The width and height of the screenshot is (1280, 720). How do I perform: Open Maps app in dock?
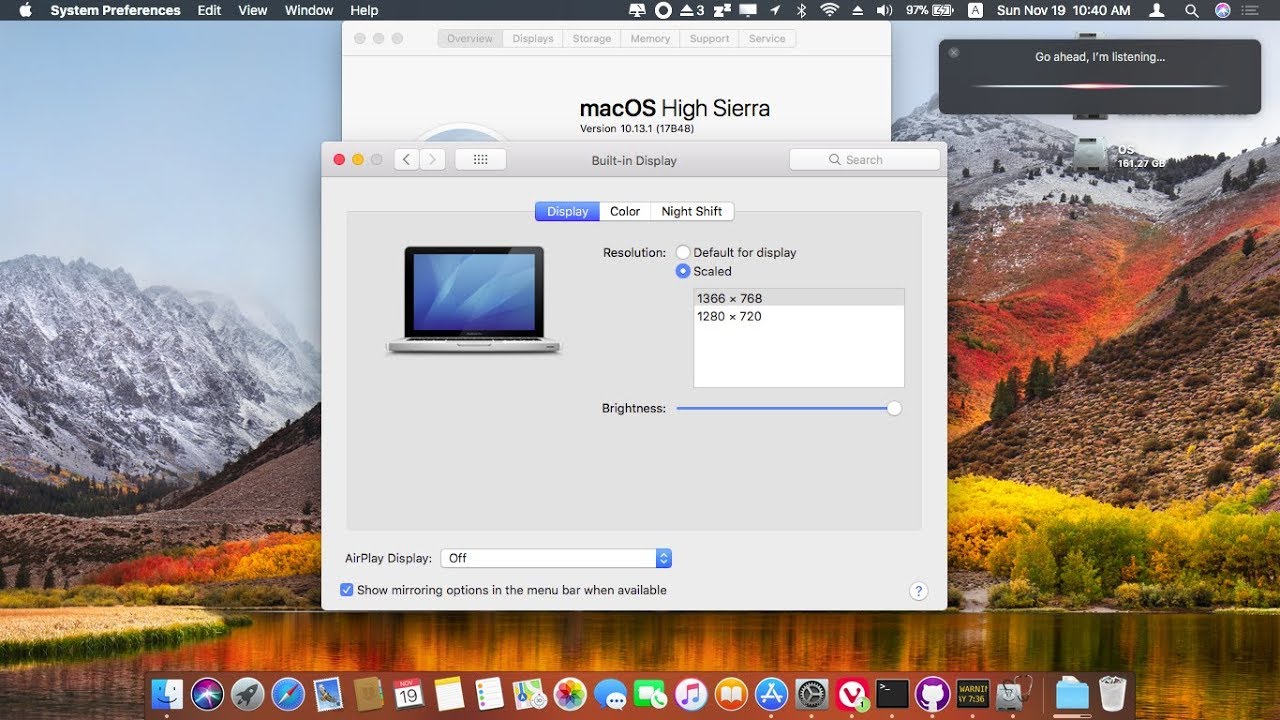529,693
